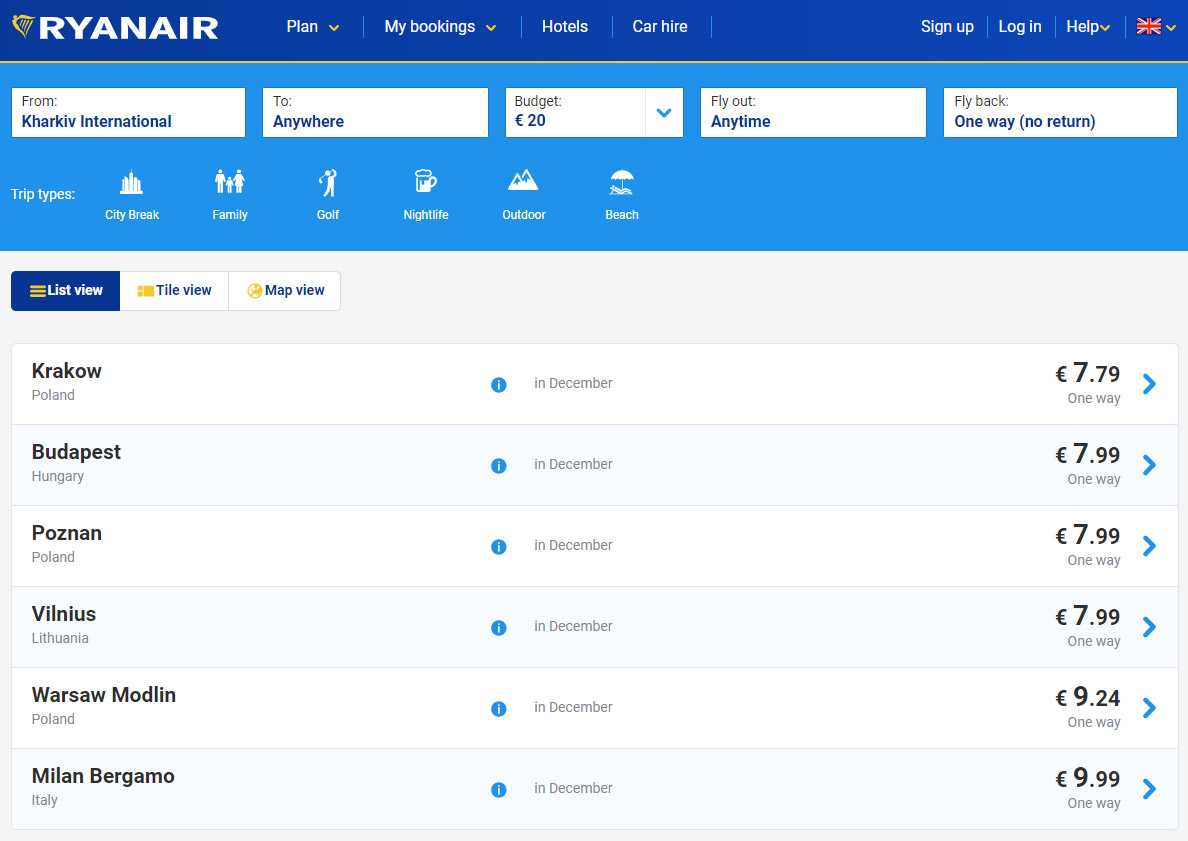Switch to Tile view

coord(174,291)
